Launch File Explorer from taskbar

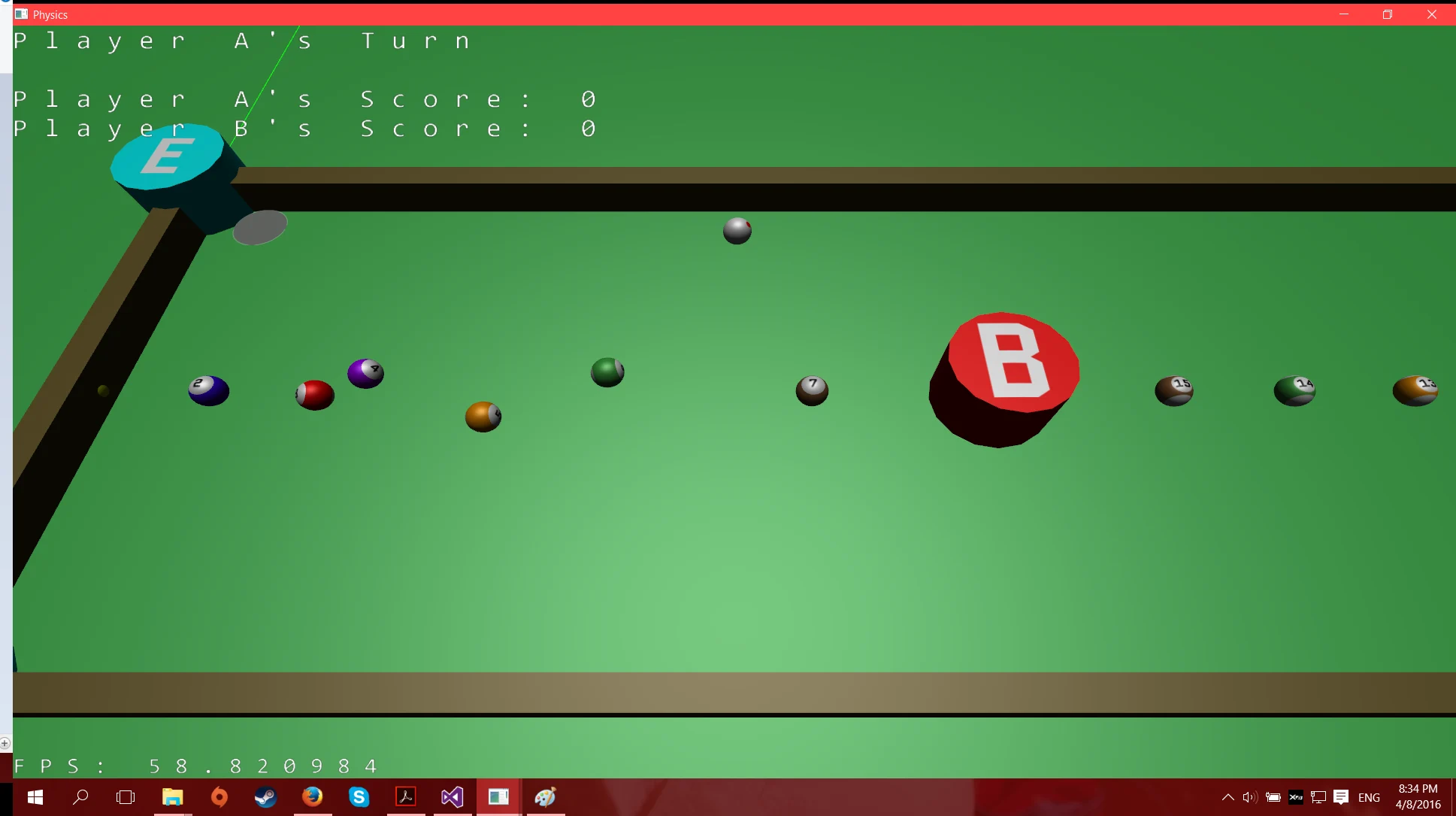point(172,797)
